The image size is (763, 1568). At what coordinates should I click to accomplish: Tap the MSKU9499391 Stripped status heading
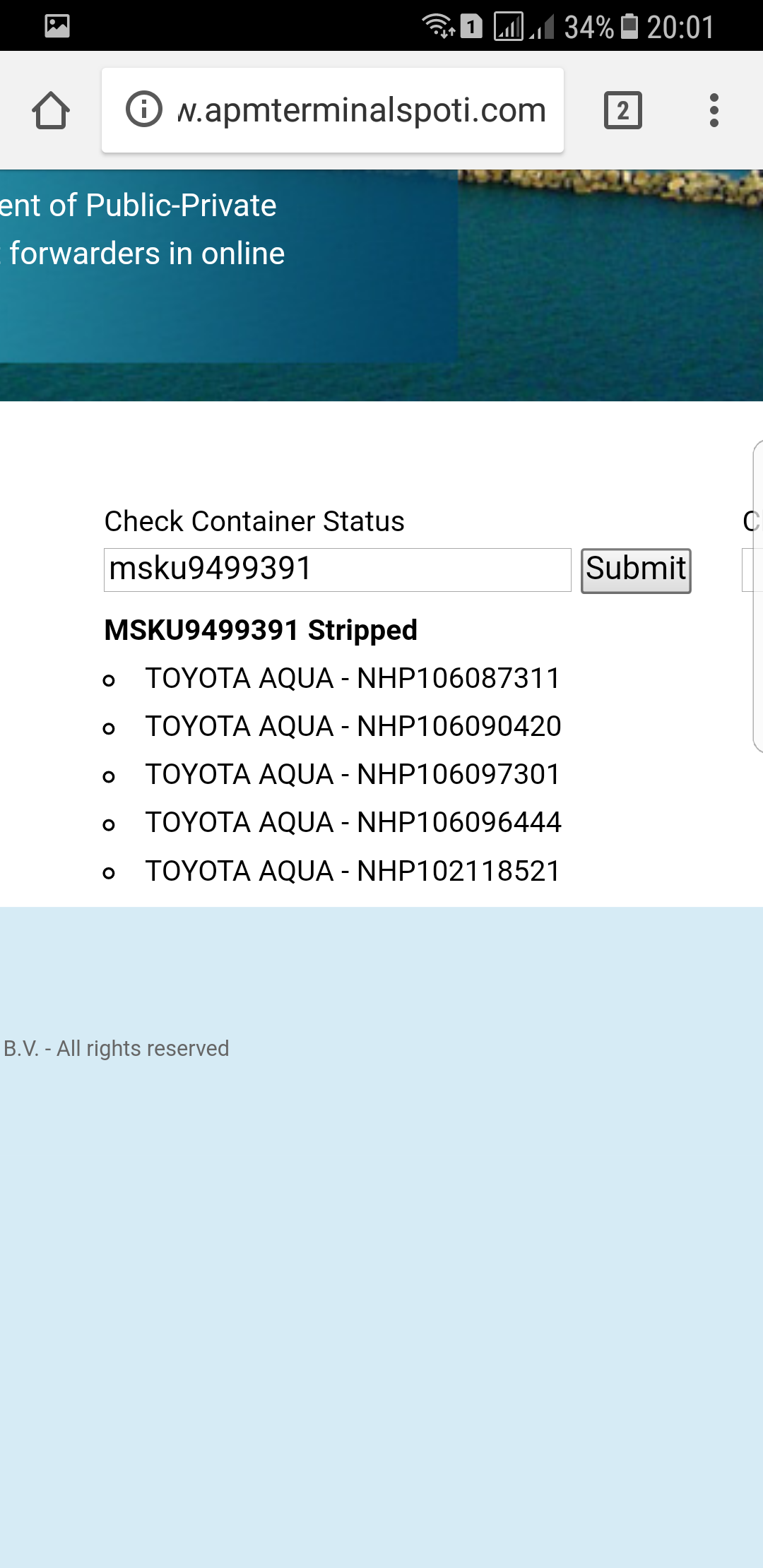click(261, 630)
